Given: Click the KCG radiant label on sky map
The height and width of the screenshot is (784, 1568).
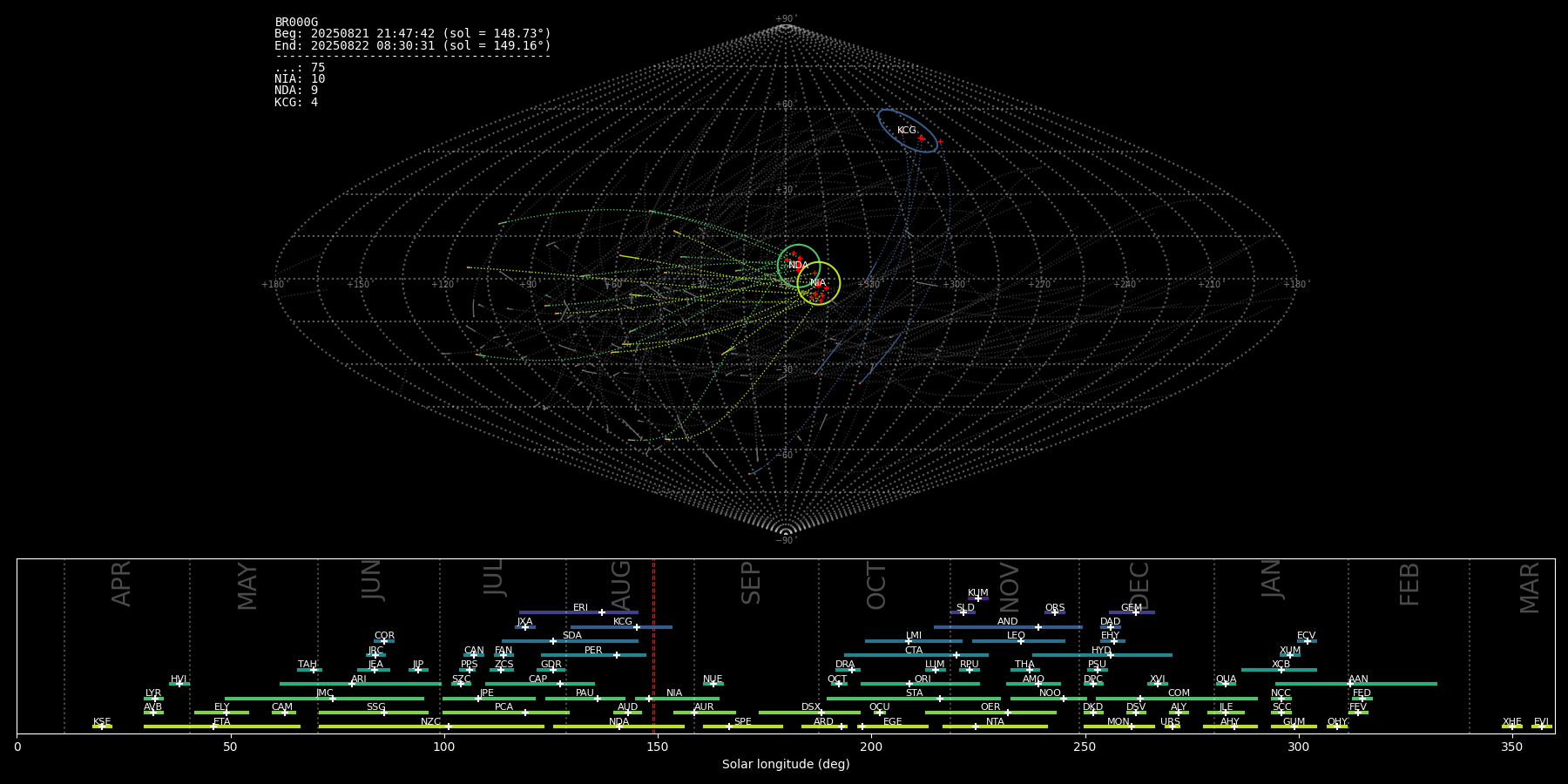Looking at the screenshot, I should point(907,131).
